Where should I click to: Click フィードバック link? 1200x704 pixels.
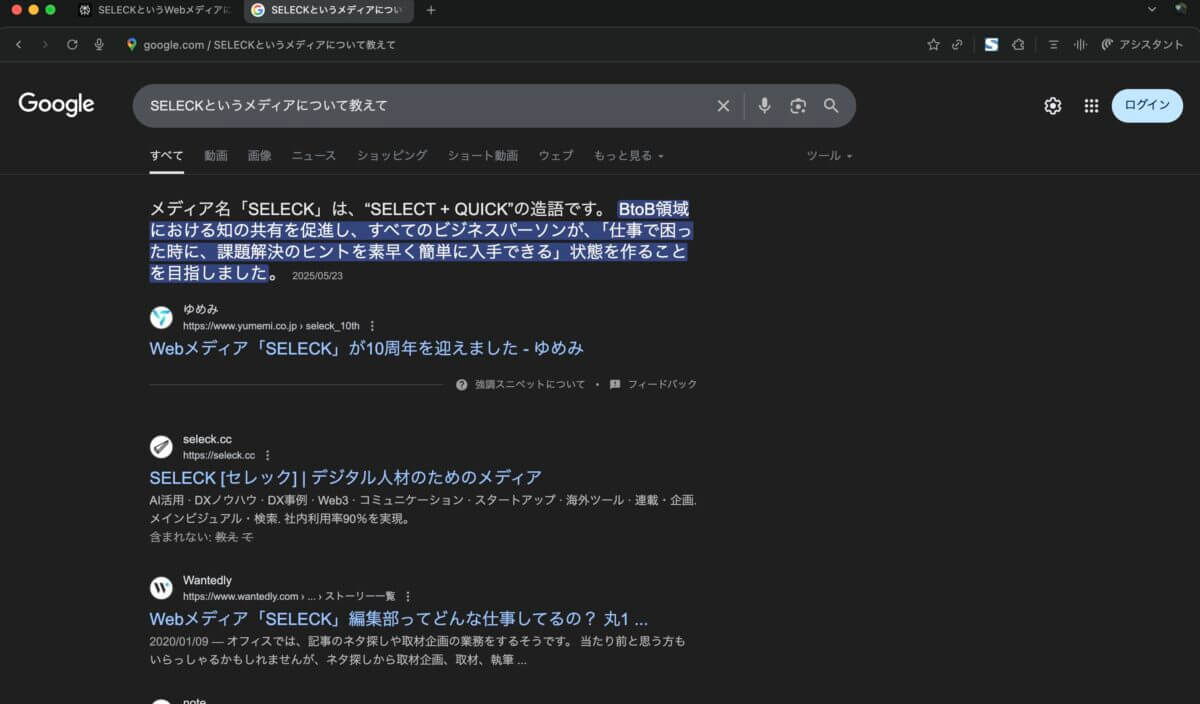pyautogui.click(x=654, y=384)
